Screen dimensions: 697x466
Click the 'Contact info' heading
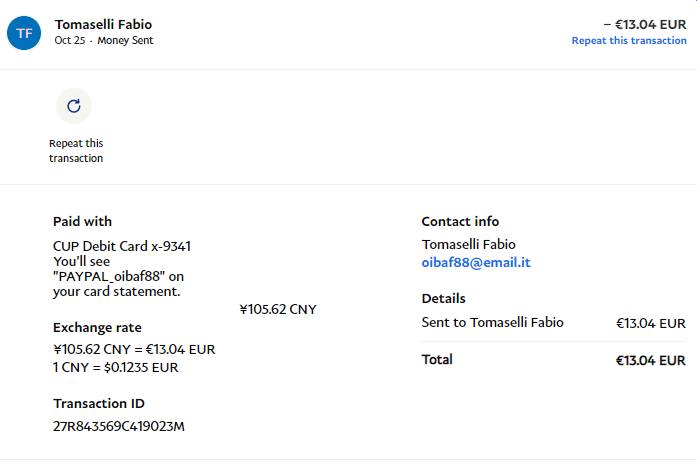click(460, 221)
